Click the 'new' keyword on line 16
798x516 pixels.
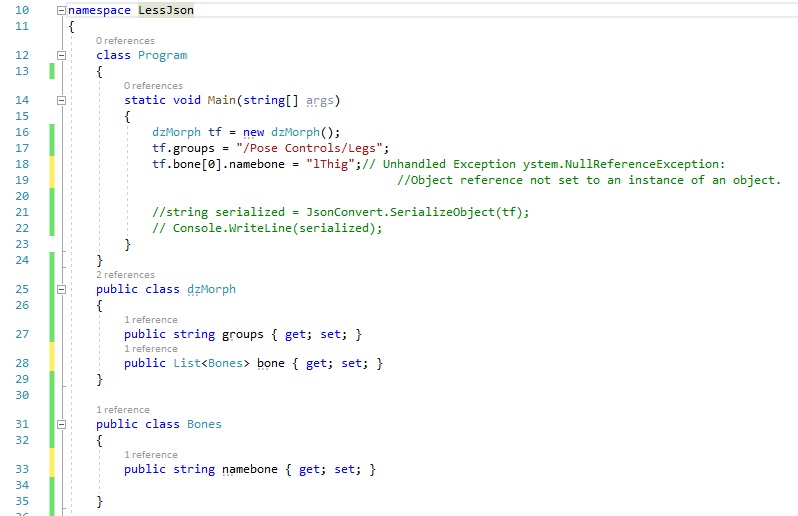tap(253, 132)
